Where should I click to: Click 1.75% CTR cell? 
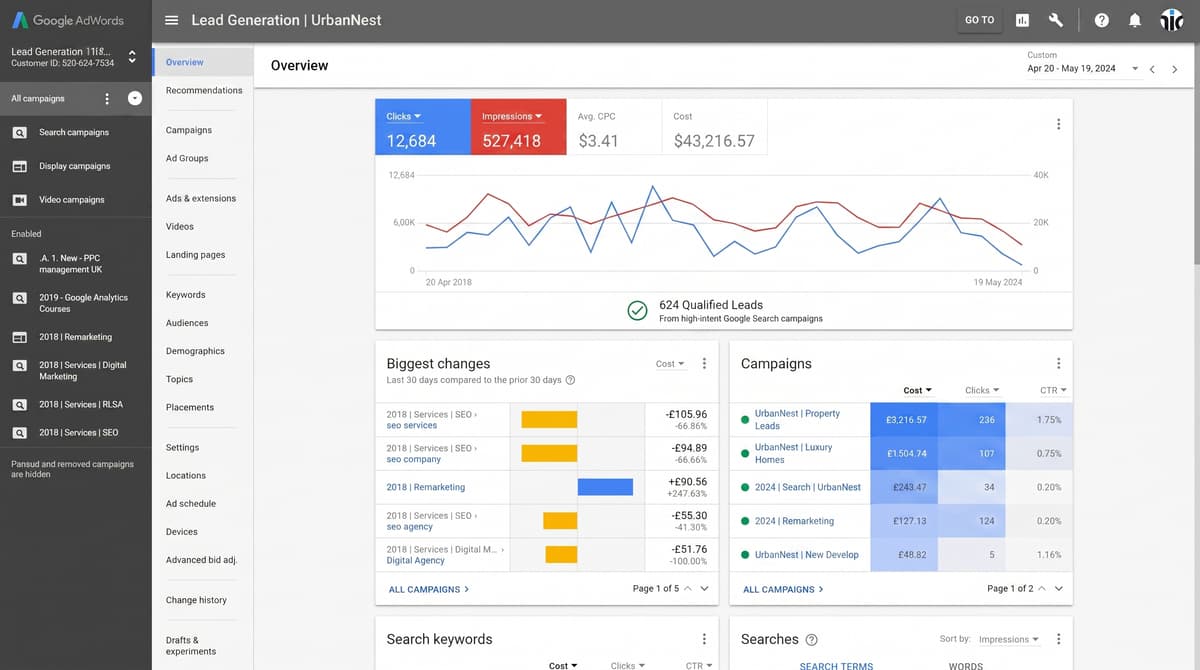coord(1038,420)
